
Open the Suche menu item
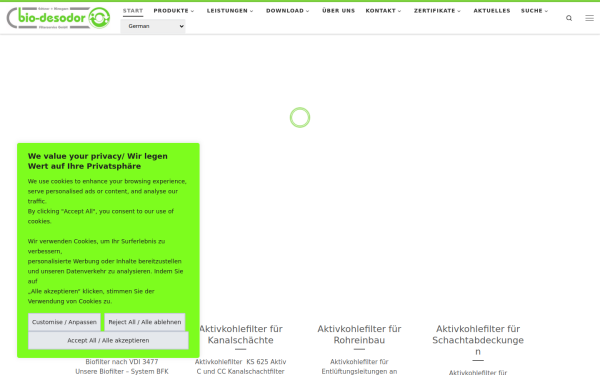tap(532, 11)
